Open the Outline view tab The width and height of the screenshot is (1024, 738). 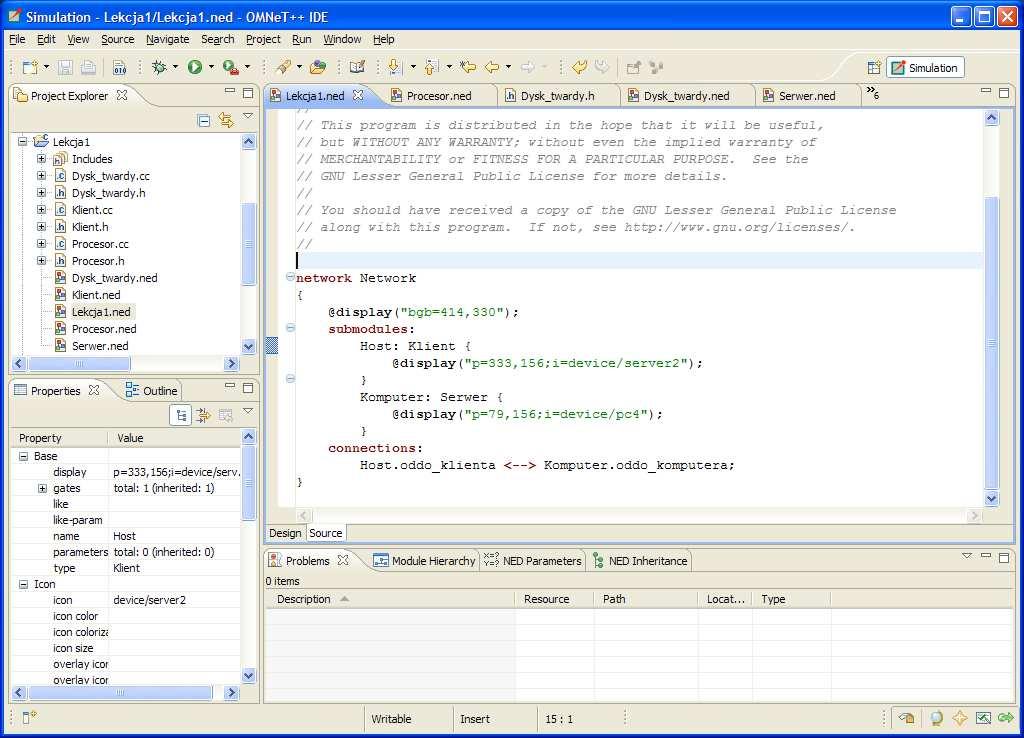pos(152,391)
